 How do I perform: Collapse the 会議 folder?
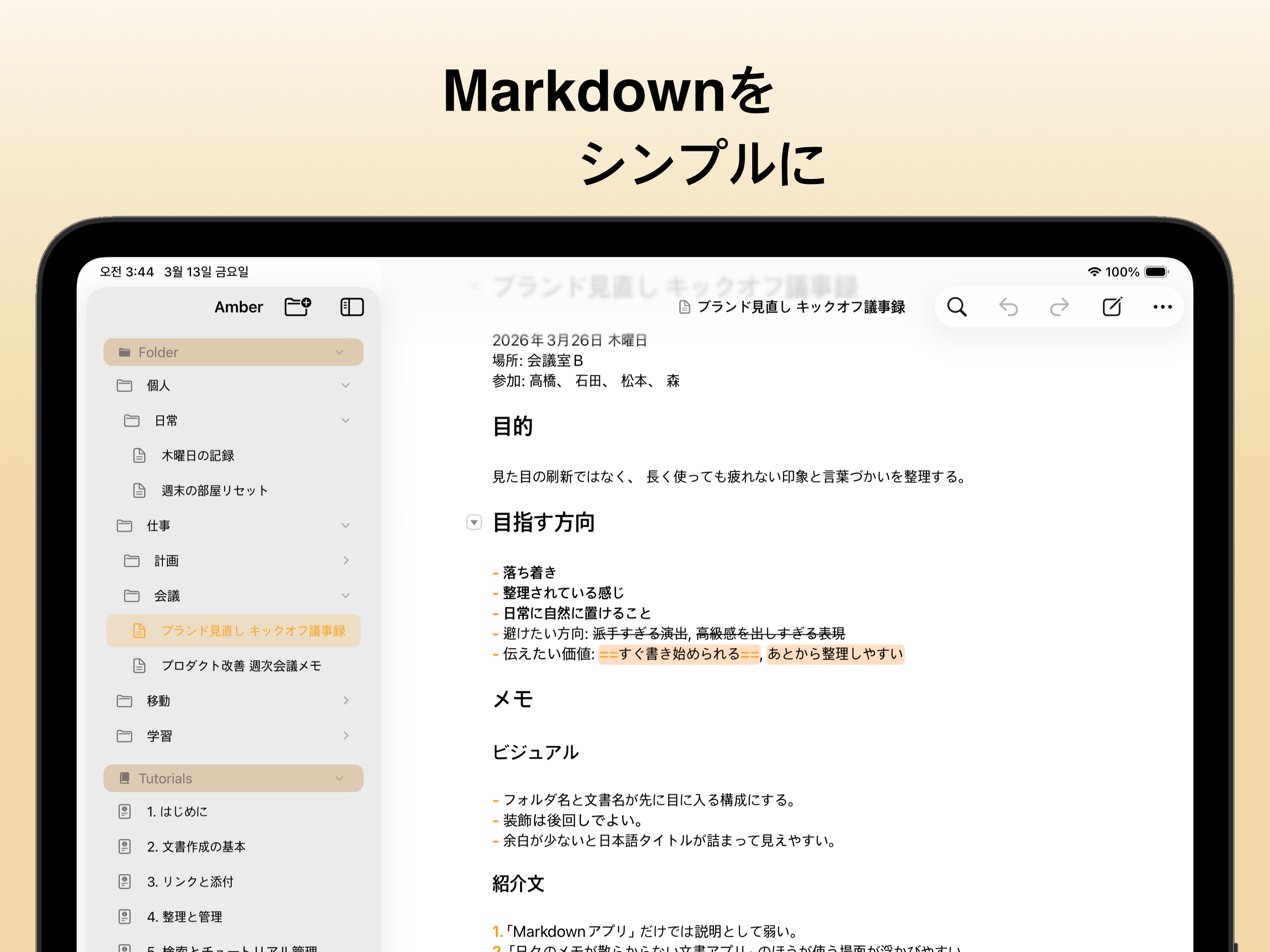(345, 595)
